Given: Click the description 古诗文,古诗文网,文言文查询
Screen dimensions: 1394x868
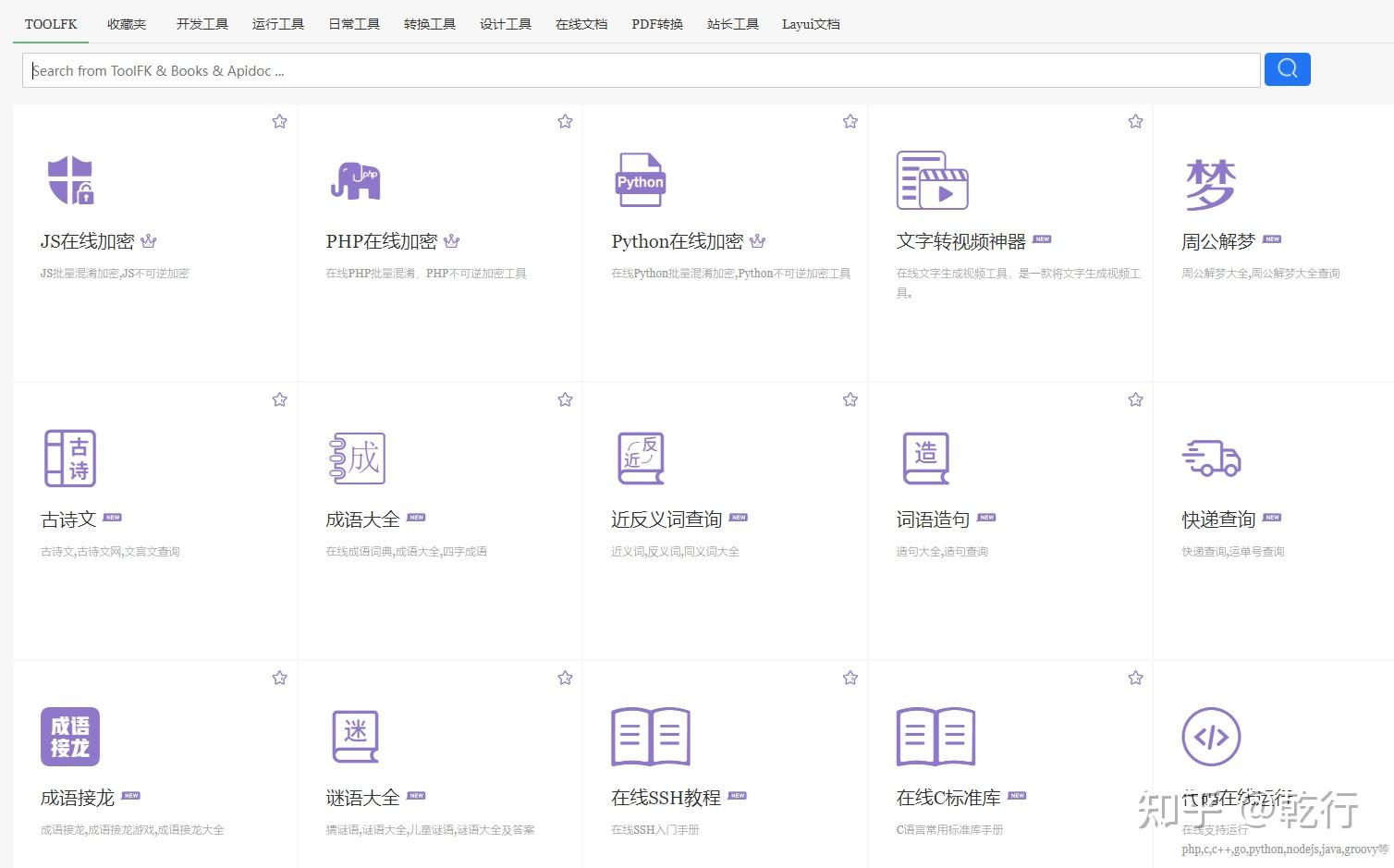Looking at the screenshot, I should [110, 552].
